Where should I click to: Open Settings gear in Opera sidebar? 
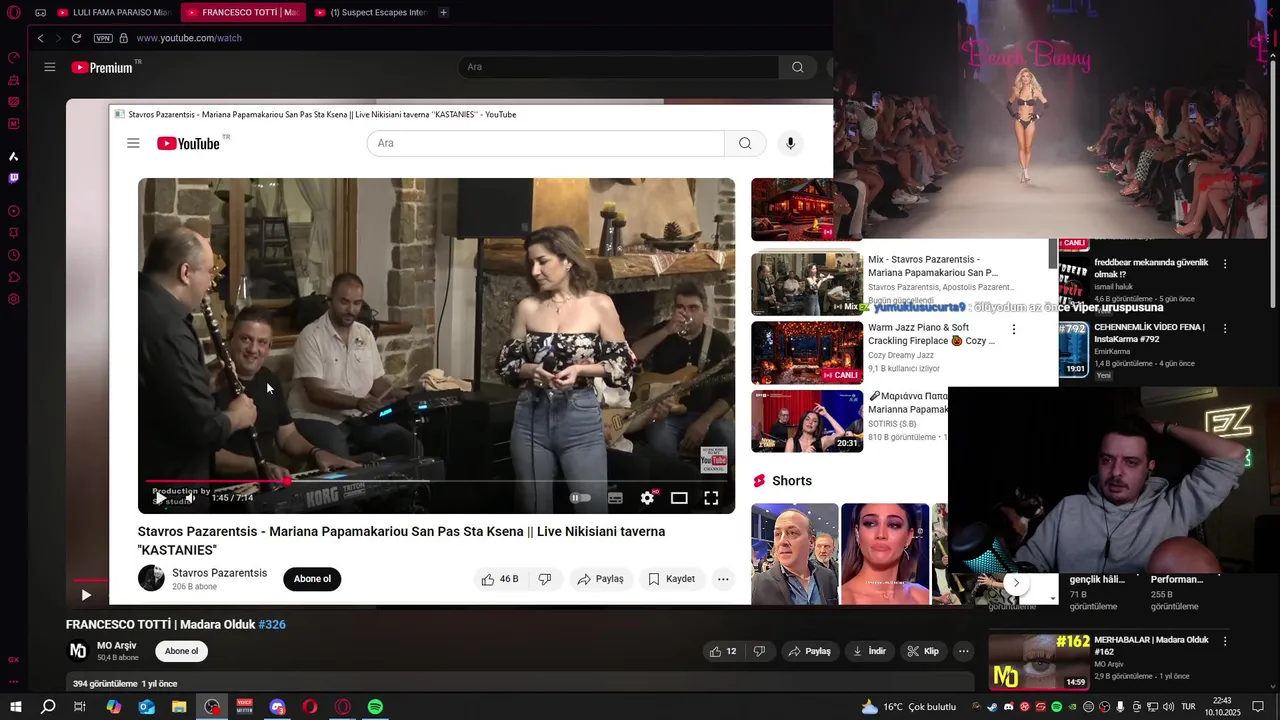(x=14, y=299)
